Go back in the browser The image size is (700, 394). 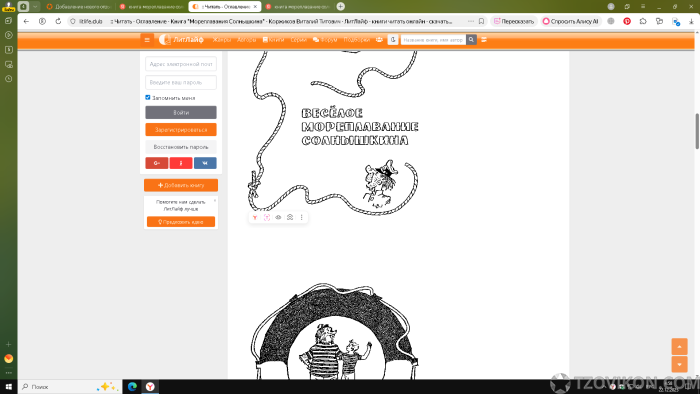coord(26,21)
